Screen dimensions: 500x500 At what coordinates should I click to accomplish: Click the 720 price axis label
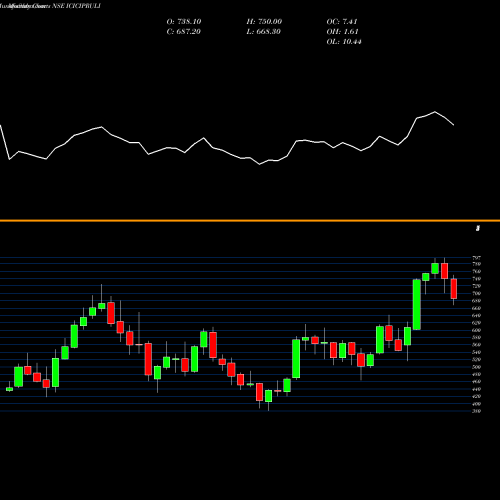tap(476, 286)
